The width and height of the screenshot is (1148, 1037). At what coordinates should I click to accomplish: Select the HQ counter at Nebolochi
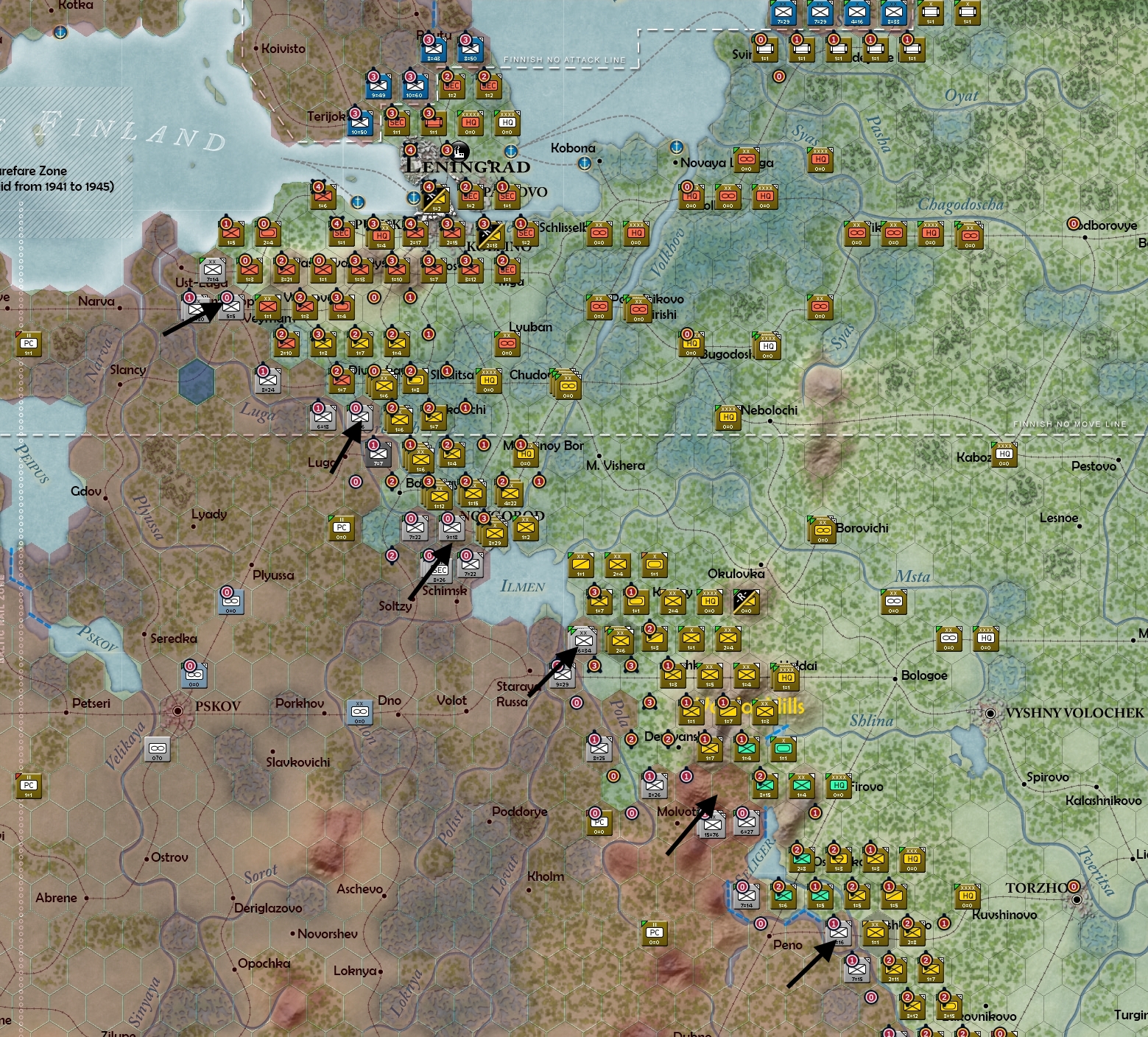[728, 418]
